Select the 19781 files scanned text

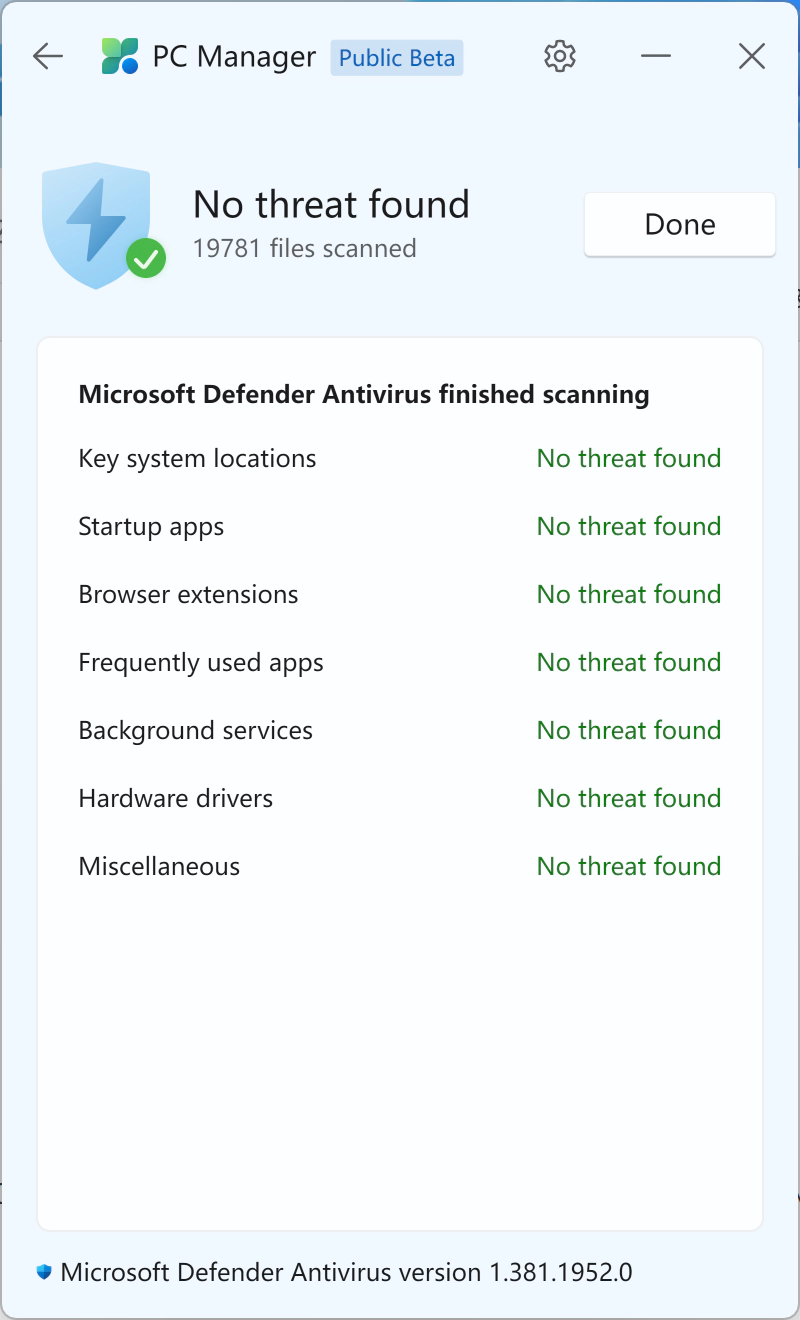coord(305,248)
